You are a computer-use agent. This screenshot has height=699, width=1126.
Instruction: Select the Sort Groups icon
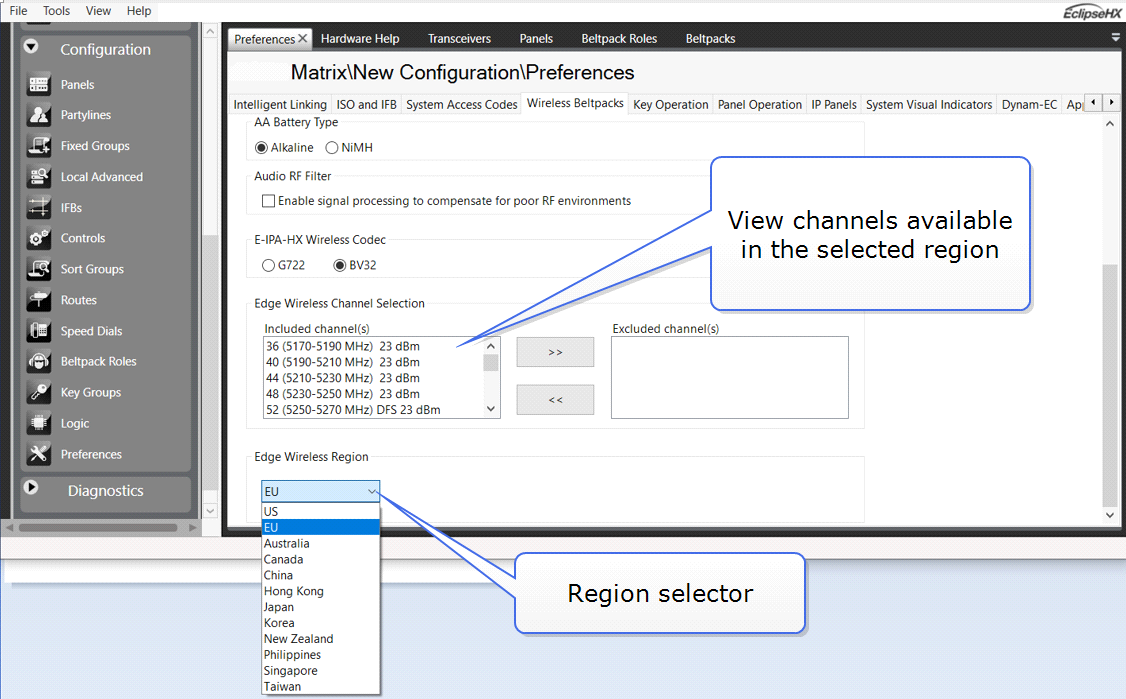pyautogui.click(x=39, y=269)
